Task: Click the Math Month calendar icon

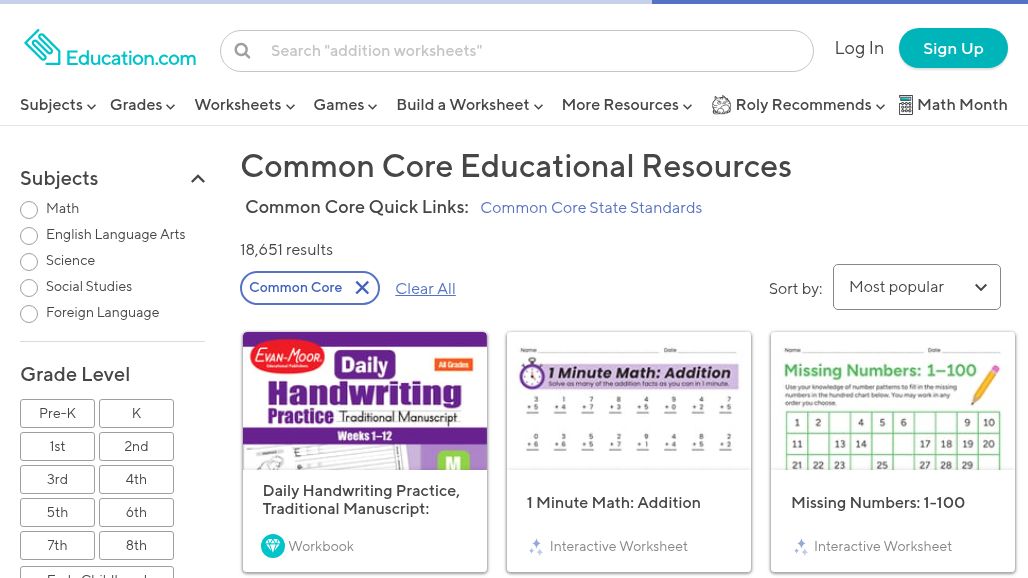Action: (x=906, y=104)
